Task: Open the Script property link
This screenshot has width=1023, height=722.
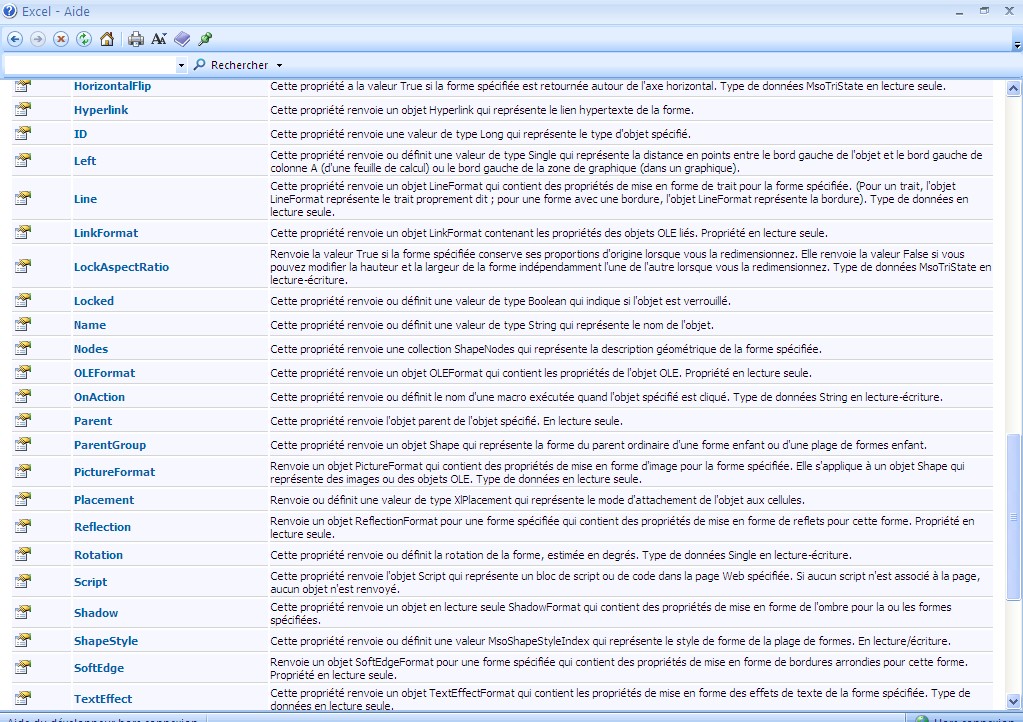Action: click(x=91, y=582)
